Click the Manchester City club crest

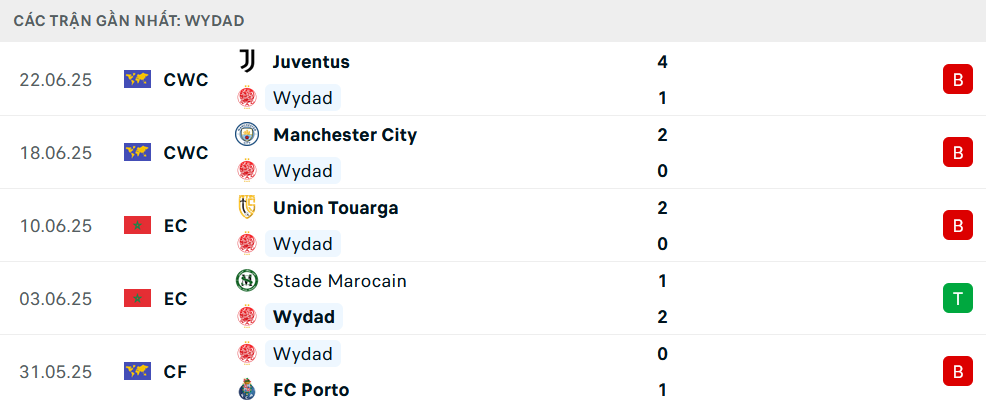(247, 135)
